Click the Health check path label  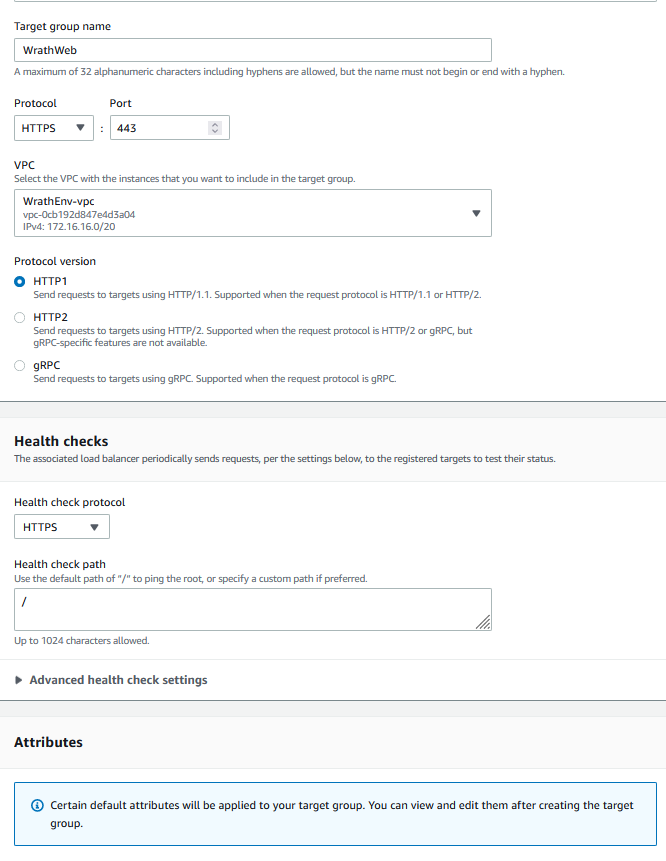(60, 564)
